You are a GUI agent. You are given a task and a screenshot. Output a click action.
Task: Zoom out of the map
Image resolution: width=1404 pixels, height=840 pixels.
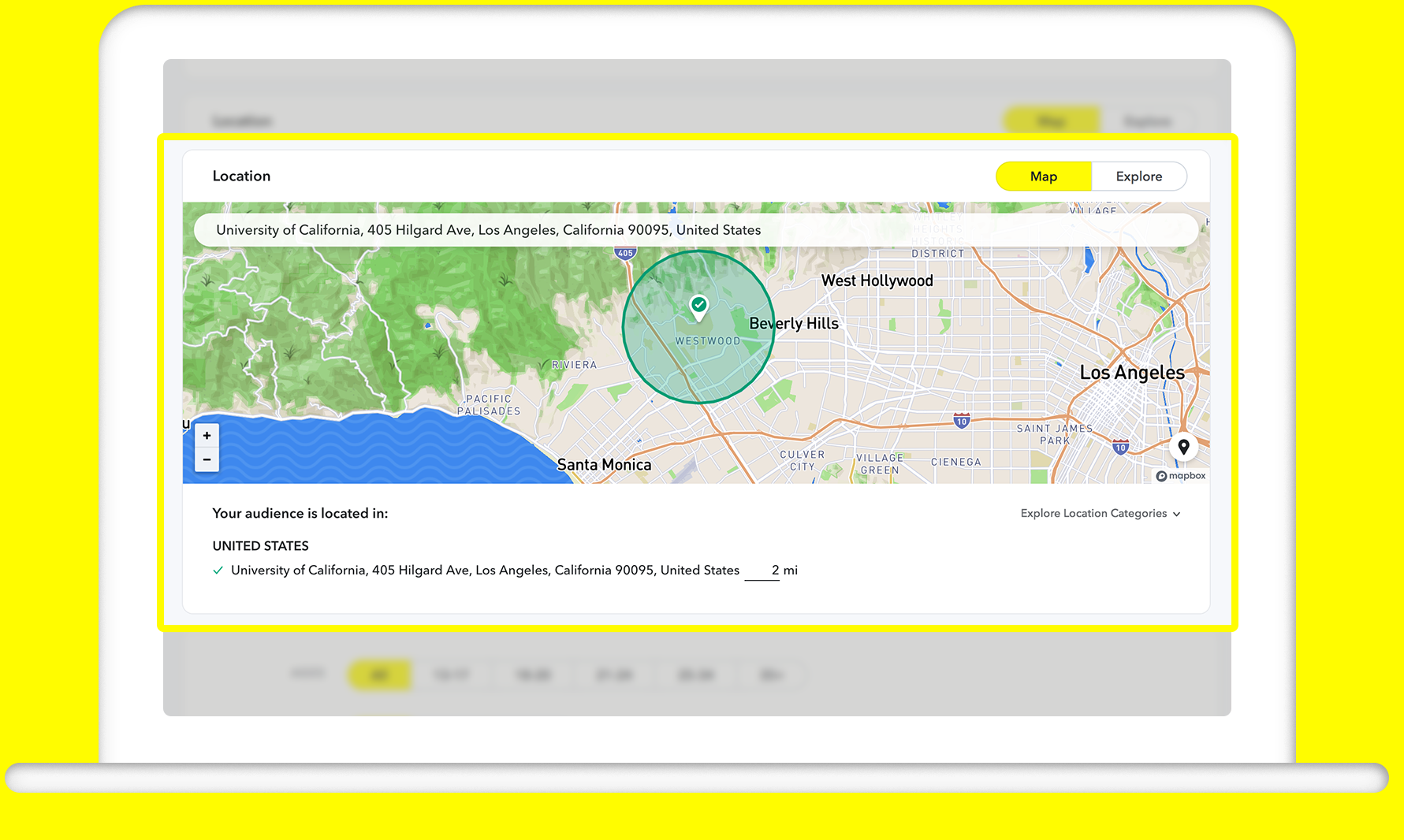[x=207, y=459]
